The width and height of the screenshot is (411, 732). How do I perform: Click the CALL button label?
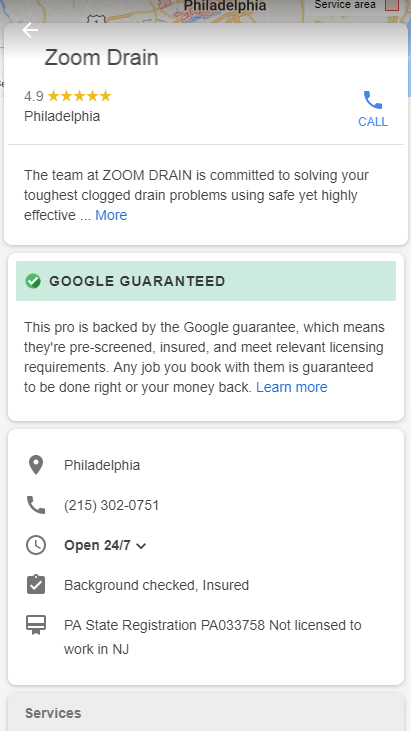(x=373, y=122)
